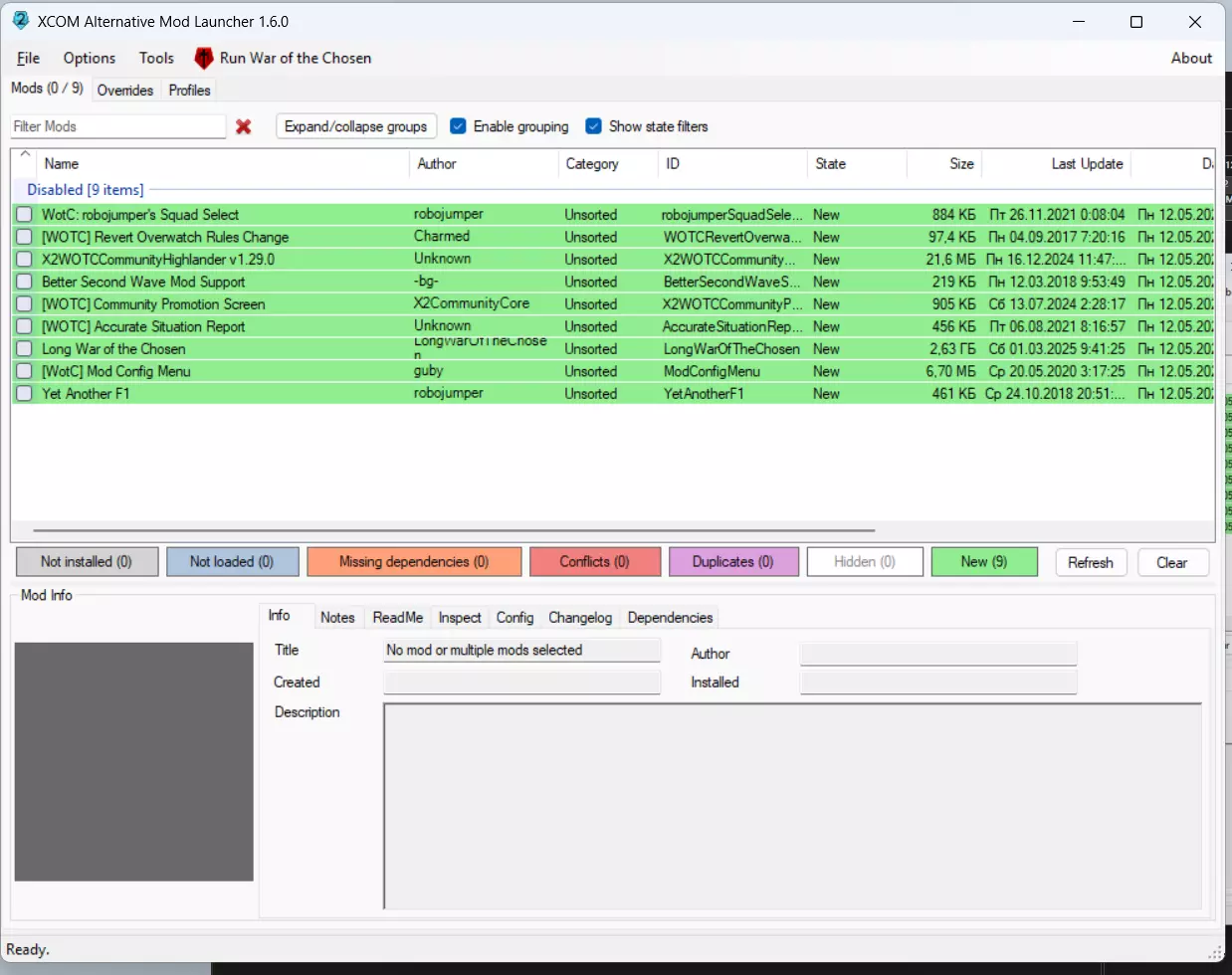Viewport: 1232px width, 975px height.
Task: Click into the Filter Mods search field
Action: pyautogui.click(x=117, y=126)
